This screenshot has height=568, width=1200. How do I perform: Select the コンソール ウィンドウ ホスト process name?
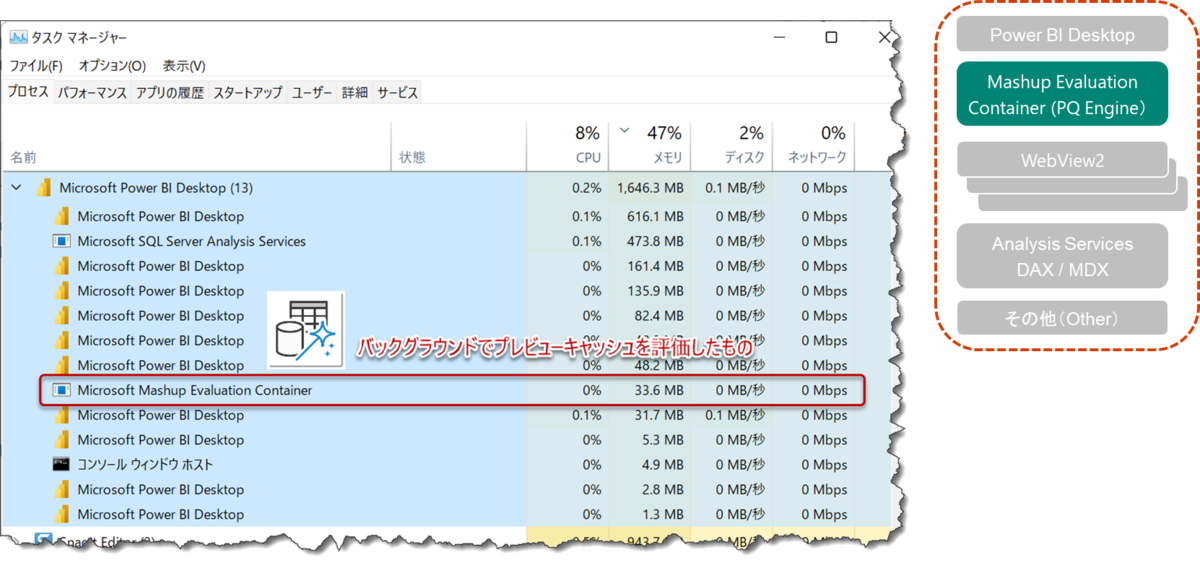coord(145,464)
